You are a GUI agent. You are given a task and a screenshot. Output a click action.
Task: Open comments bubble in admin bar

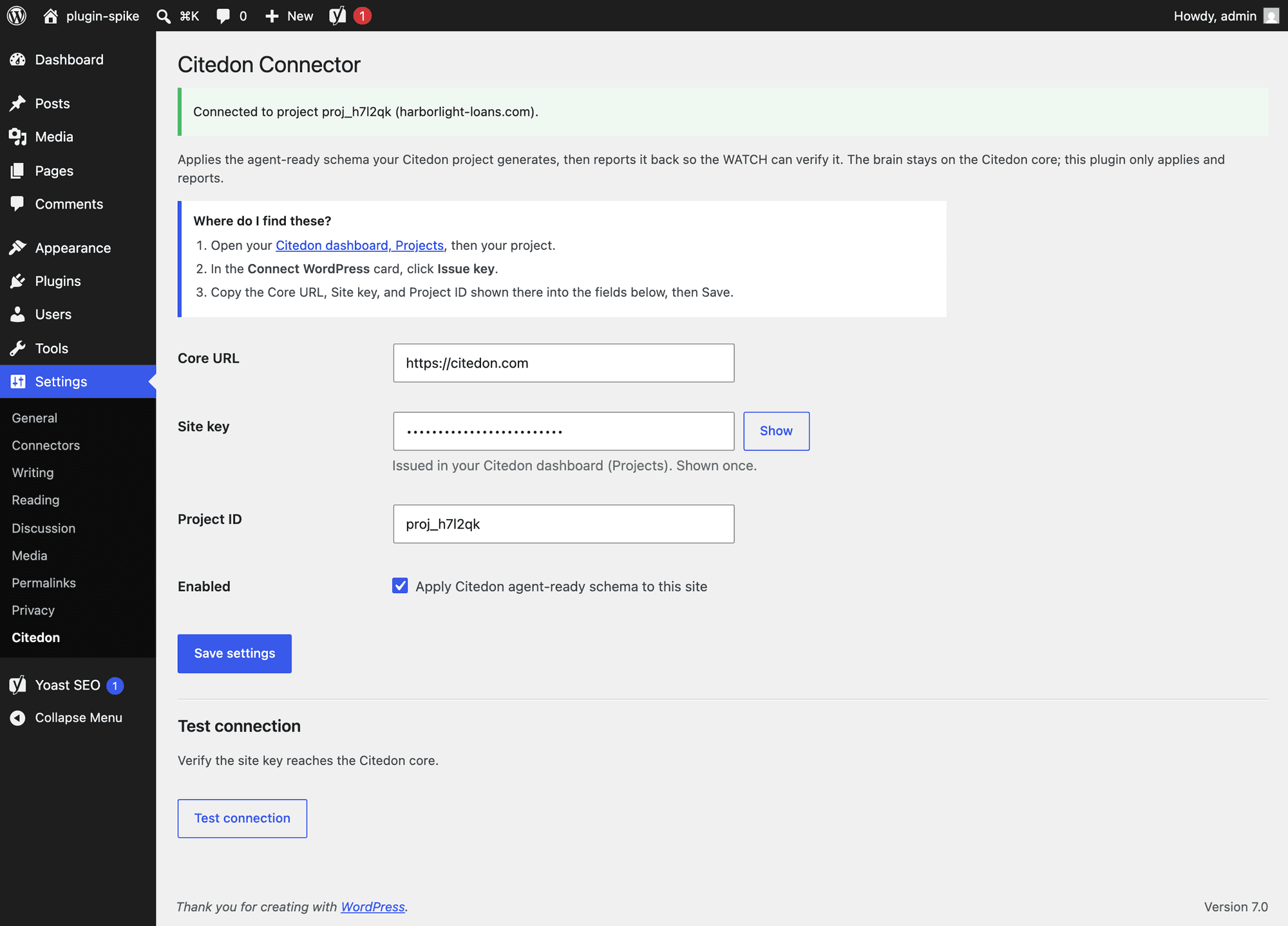223,16
